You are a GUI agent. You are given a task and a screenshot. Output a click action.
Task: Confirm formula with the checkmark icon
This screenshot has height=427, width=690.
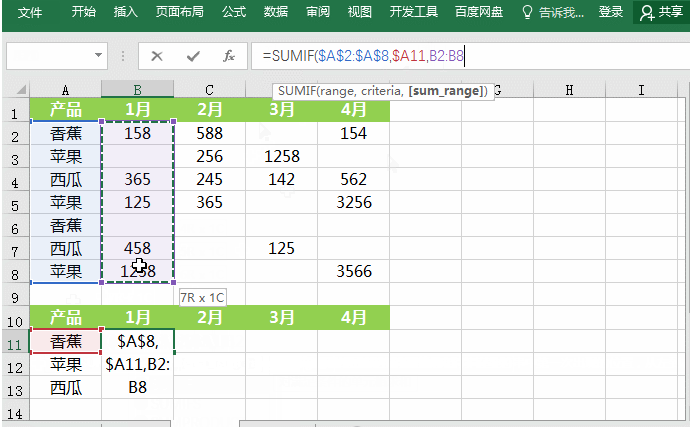pyautogui.click(x=193, y=56)
